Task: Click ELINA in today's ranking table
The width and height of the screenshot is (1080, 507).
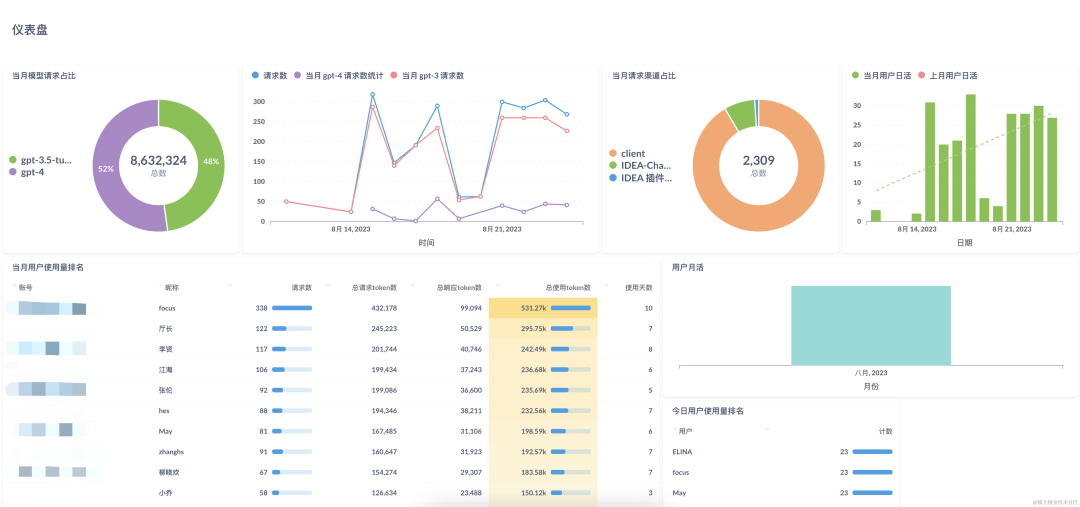Action: [x=682, y=452]
